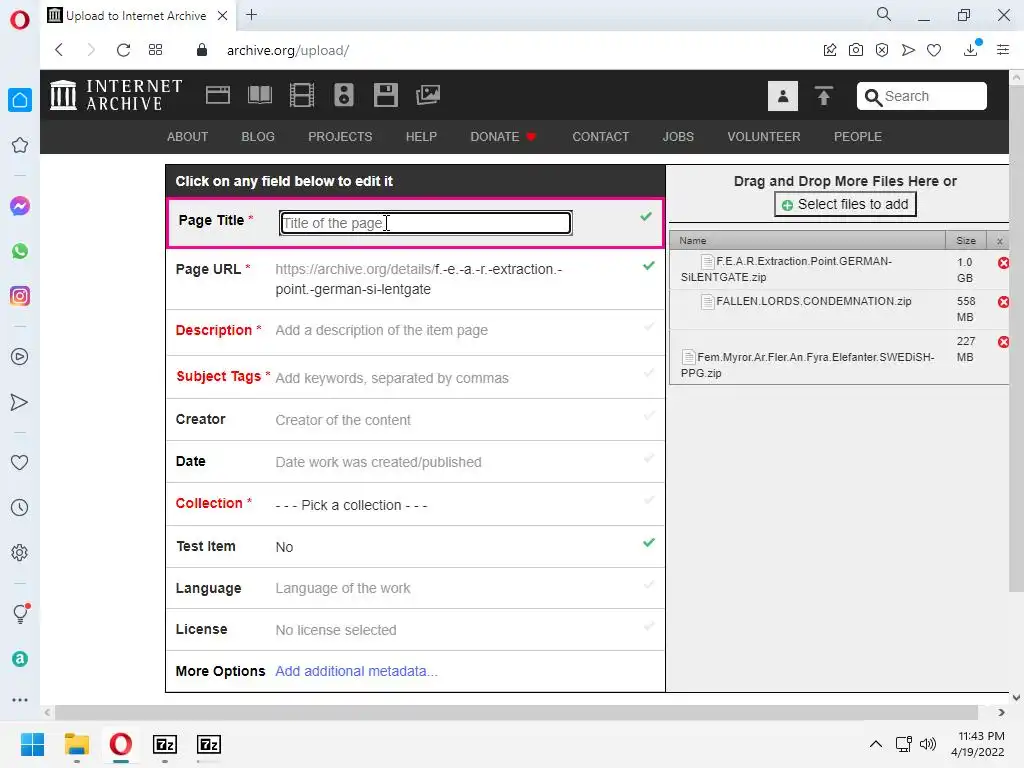Image resolution: width=1024 pixels, height=768 pixels.
Task: Remove FALLEN.LORDS.CONDEMNATION.zip file
Action: (1003, 302)
